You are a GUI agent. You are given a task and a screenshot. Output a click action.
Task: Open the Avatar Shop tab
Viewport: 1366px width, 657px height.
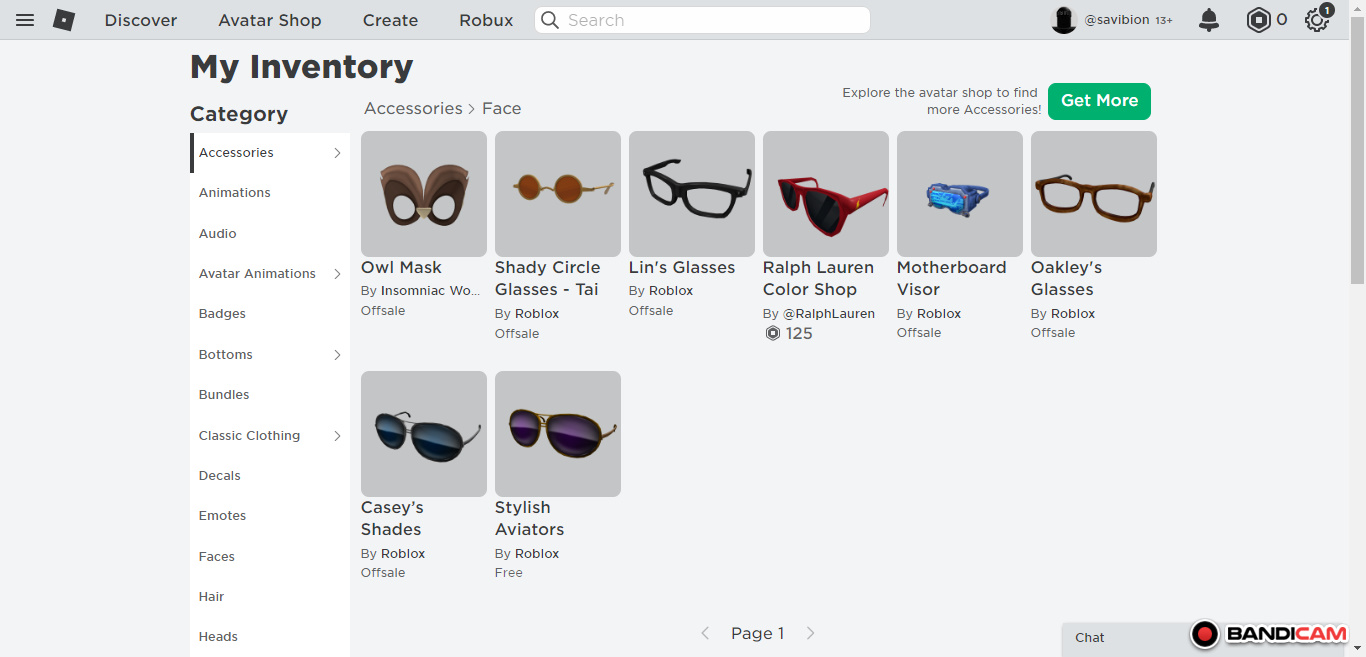pyautogui.click(x=270, y=20)
